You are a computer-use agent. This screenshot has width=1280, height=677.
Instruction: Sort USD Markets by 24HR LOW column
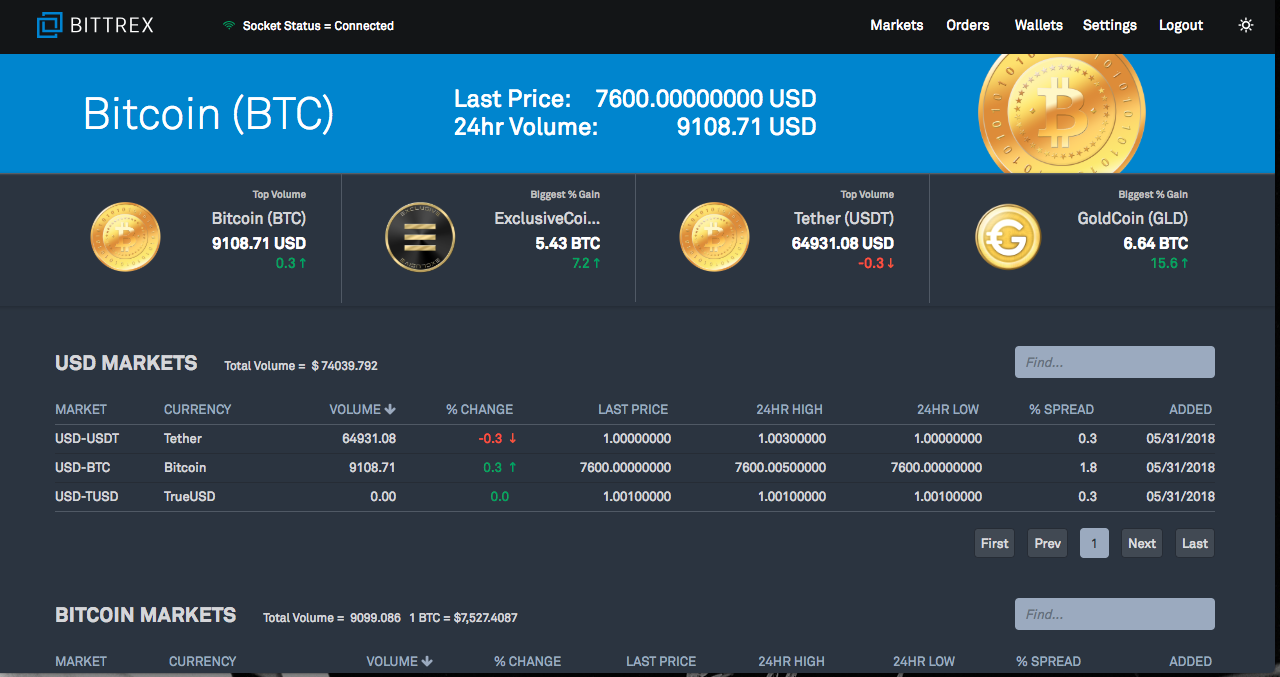pyautogui.click(x=948, y=409)
